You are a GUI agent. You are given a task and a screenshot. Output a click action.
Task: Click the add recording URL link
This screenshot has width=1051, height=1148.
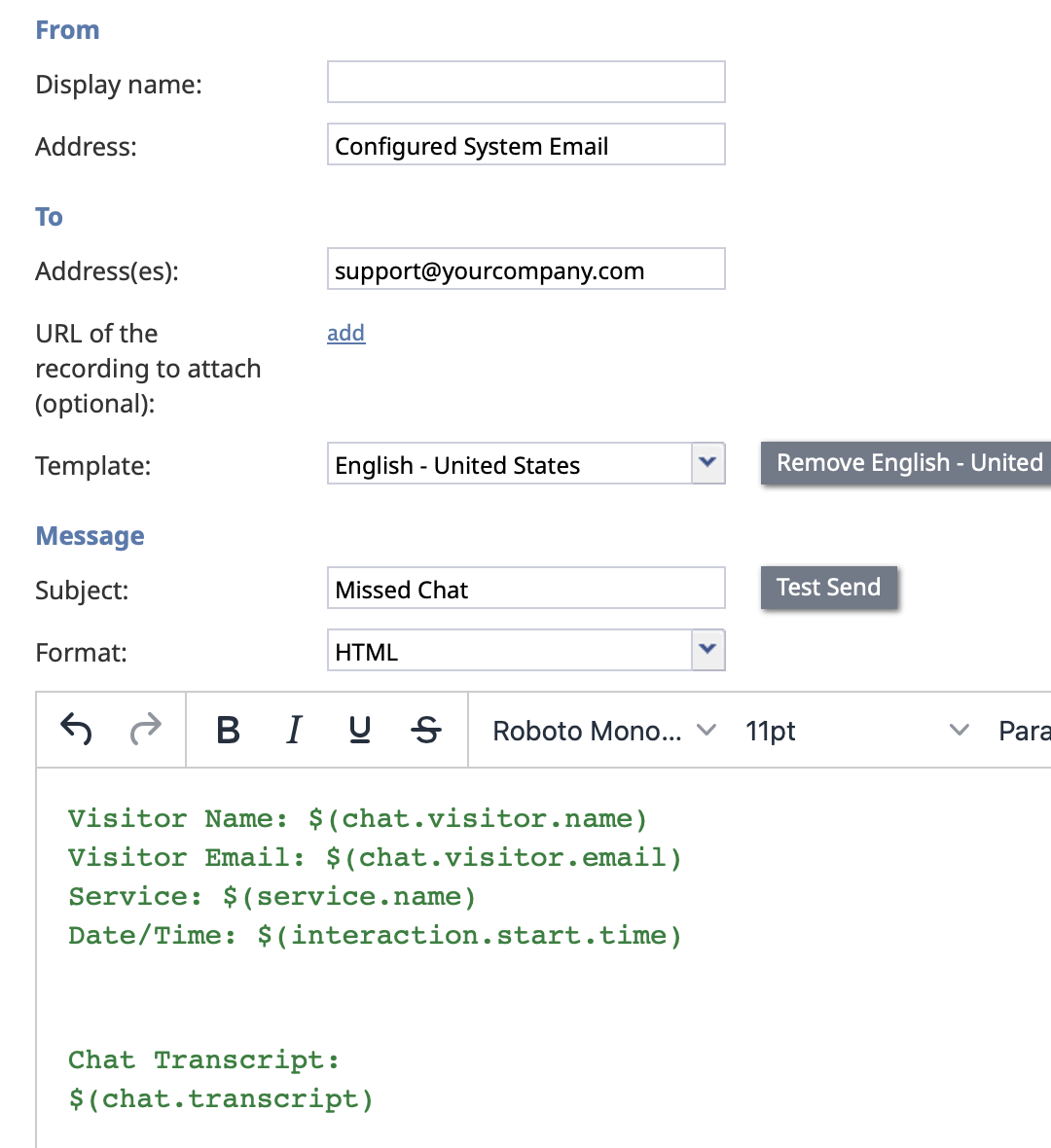345,333
